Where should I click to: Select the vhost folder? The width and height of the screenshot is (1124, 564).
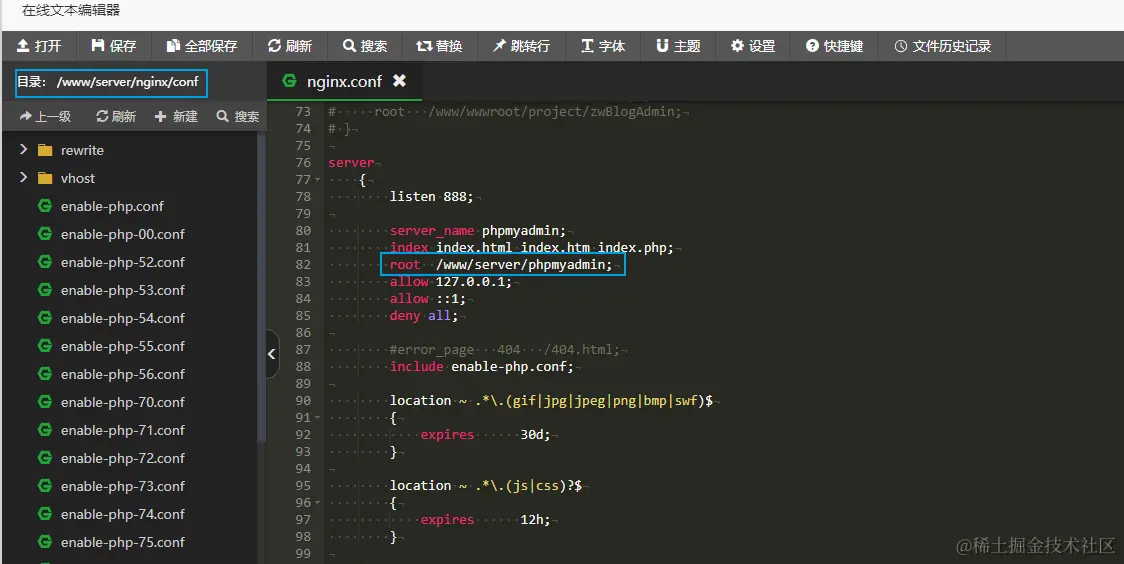pyautogui.click(x=77, y=178)
